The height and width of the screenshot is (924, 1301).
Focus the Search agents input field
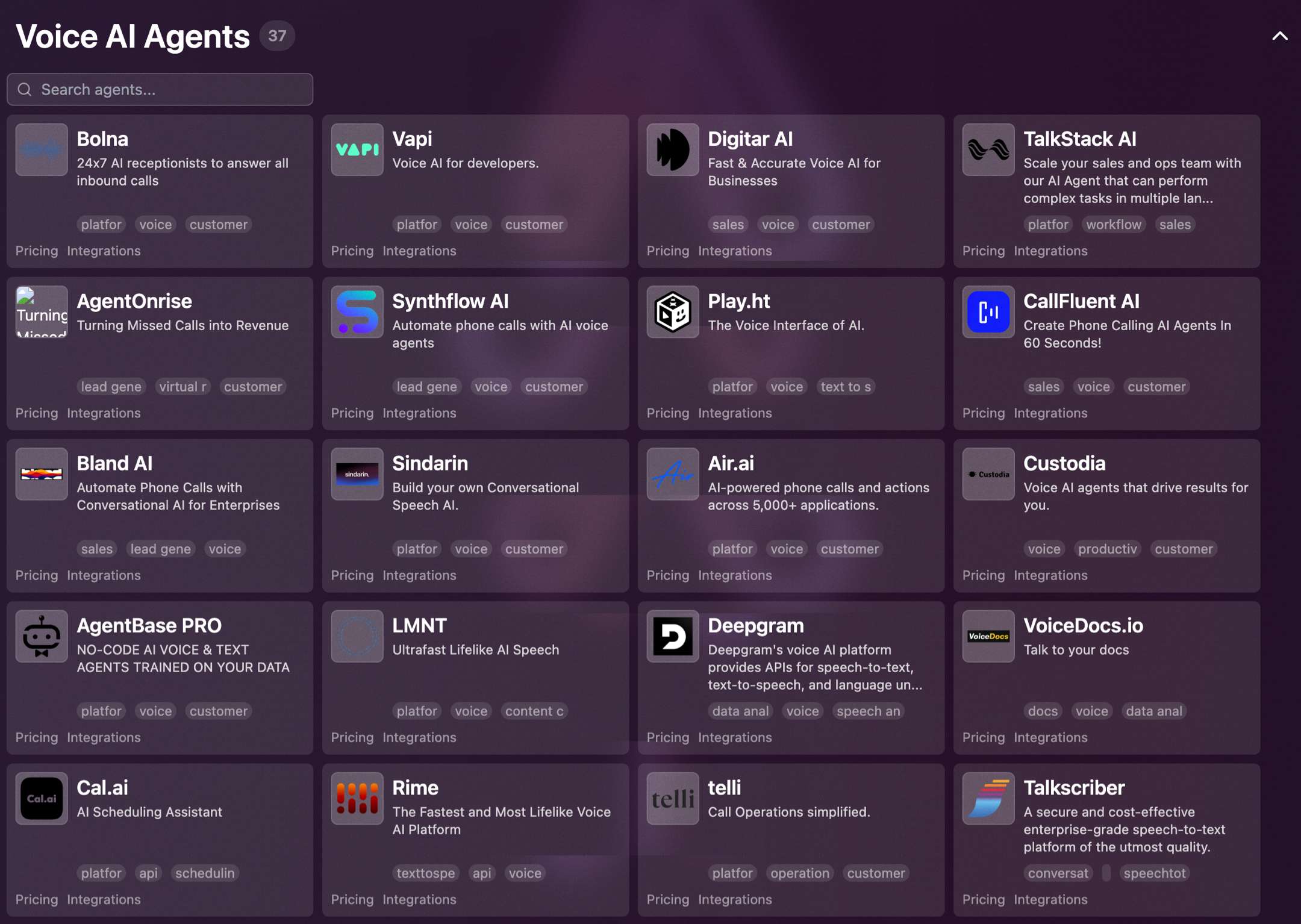(x=160, y=90)
